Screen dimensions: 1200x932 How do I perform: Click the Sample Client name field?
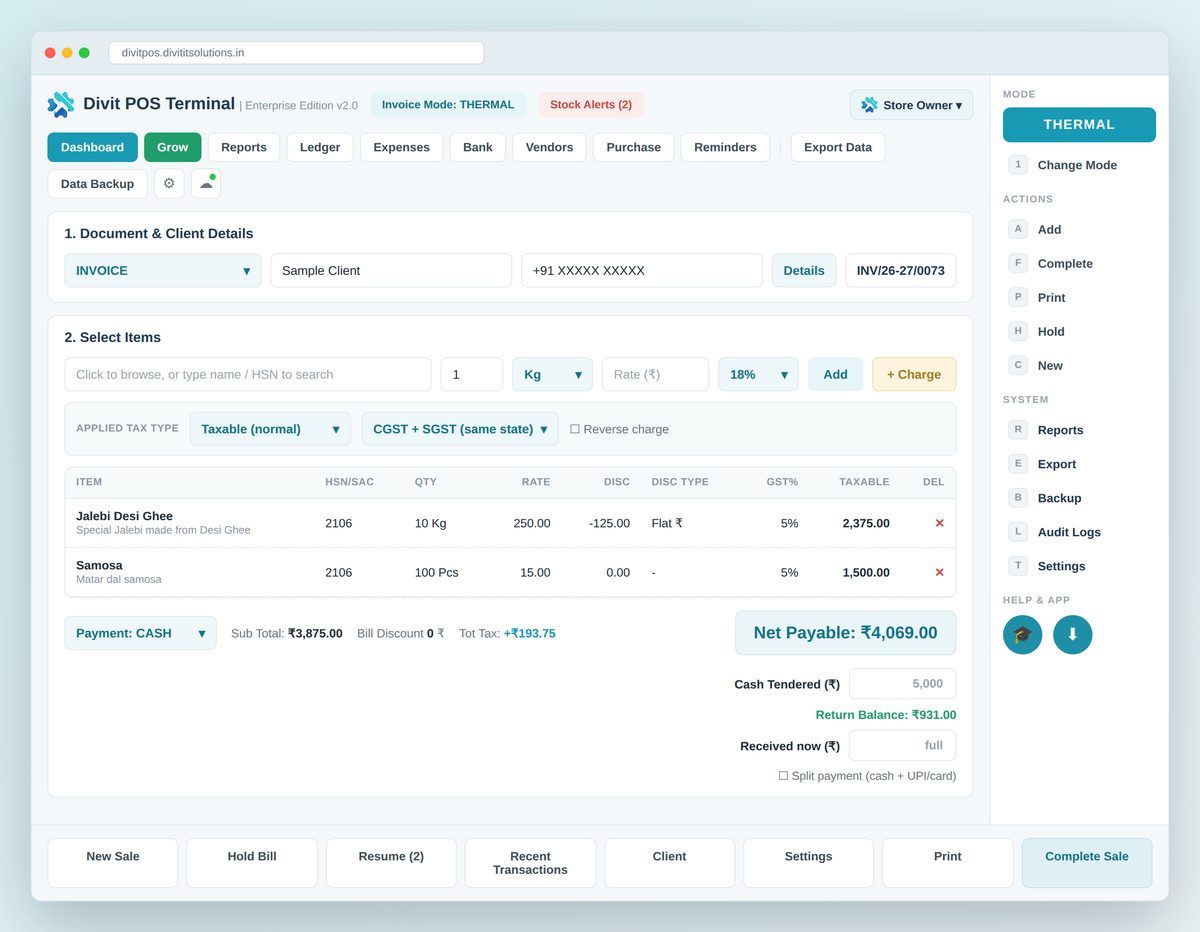point(391,270)
